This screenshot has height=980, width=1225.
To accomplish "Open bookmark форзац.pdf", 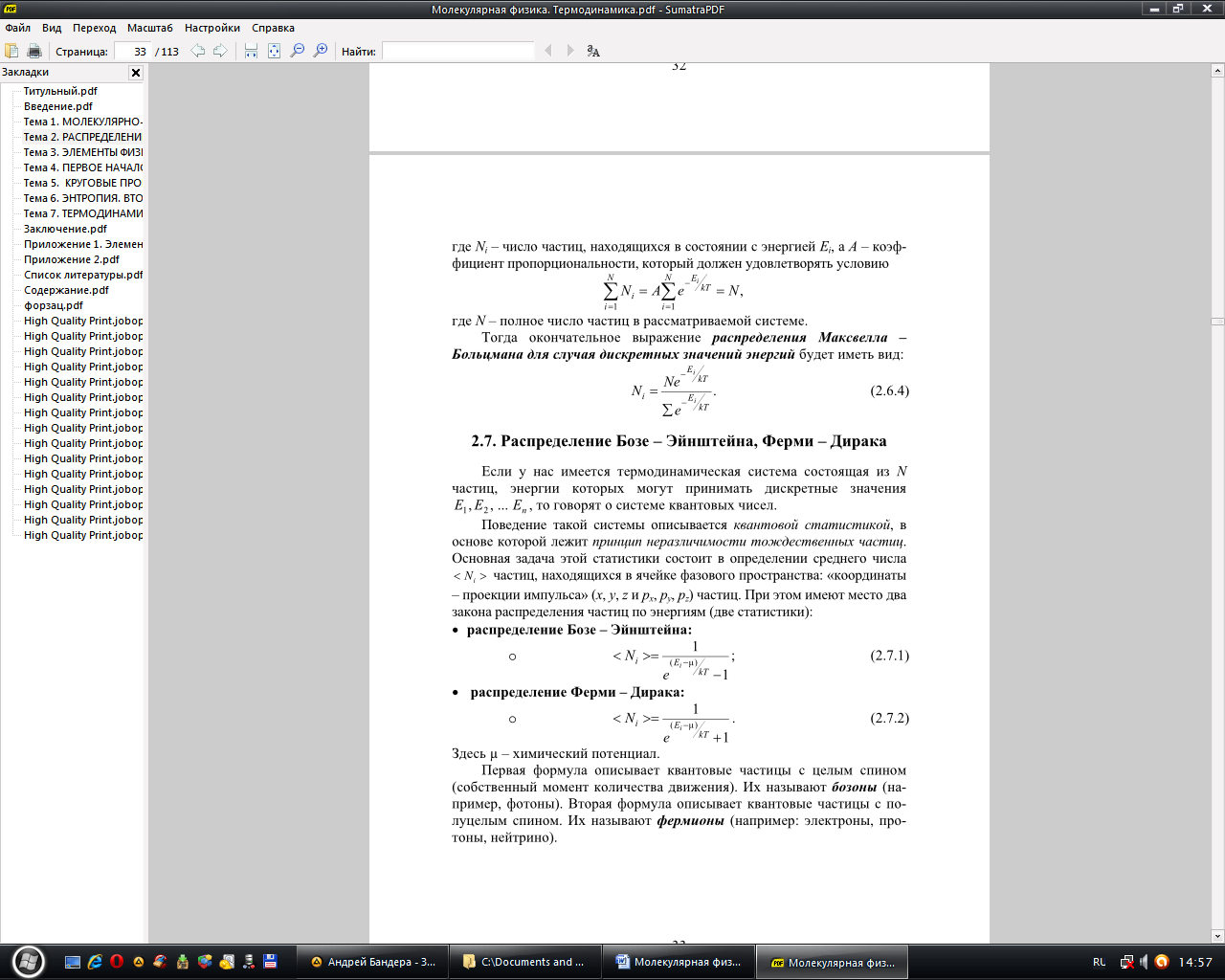I will pyautogui.click(x=54, y=305).
